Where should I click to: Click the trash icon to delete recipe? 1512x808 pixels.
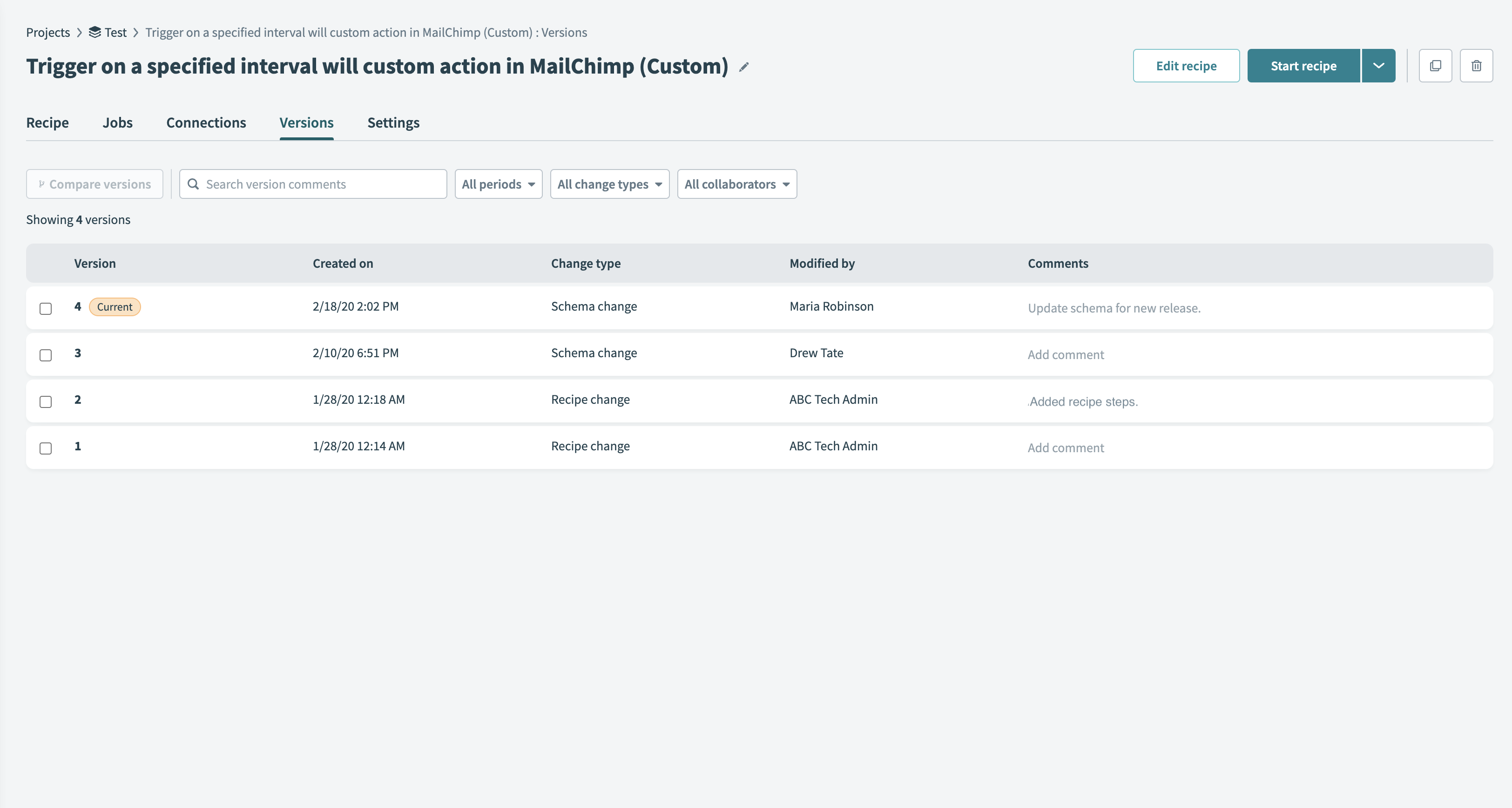click(x=1476, y=66)
